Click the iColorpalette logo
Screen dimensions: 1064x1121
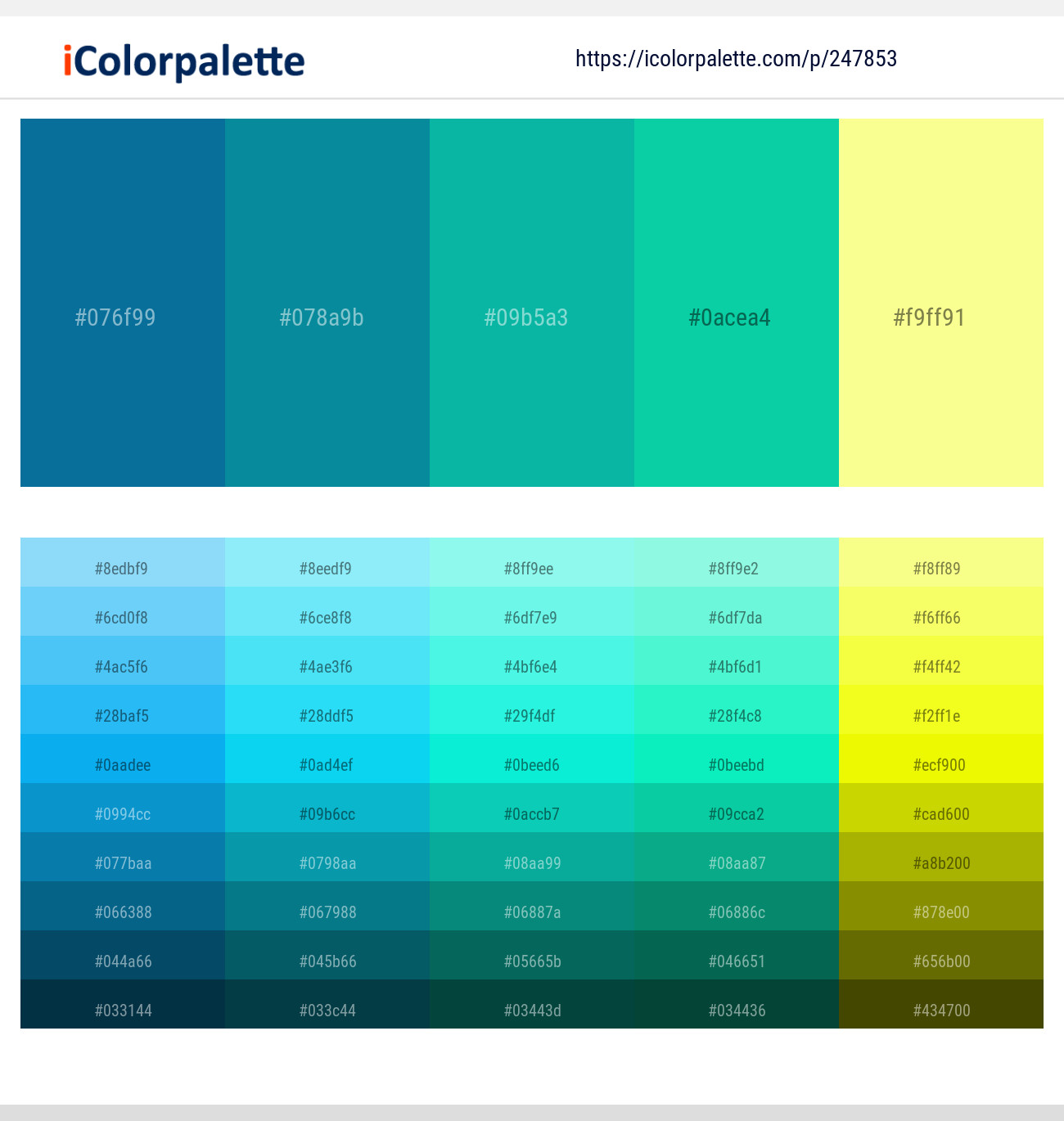coord(184,61)
